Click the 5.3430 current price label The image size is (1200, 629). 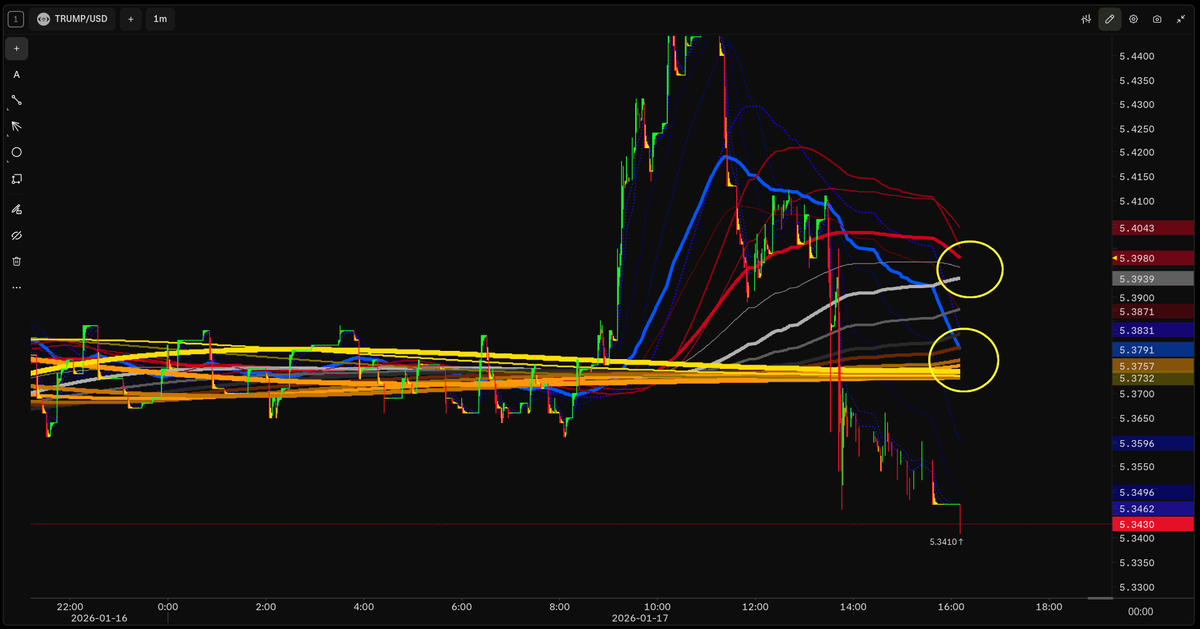(1153, 525)
